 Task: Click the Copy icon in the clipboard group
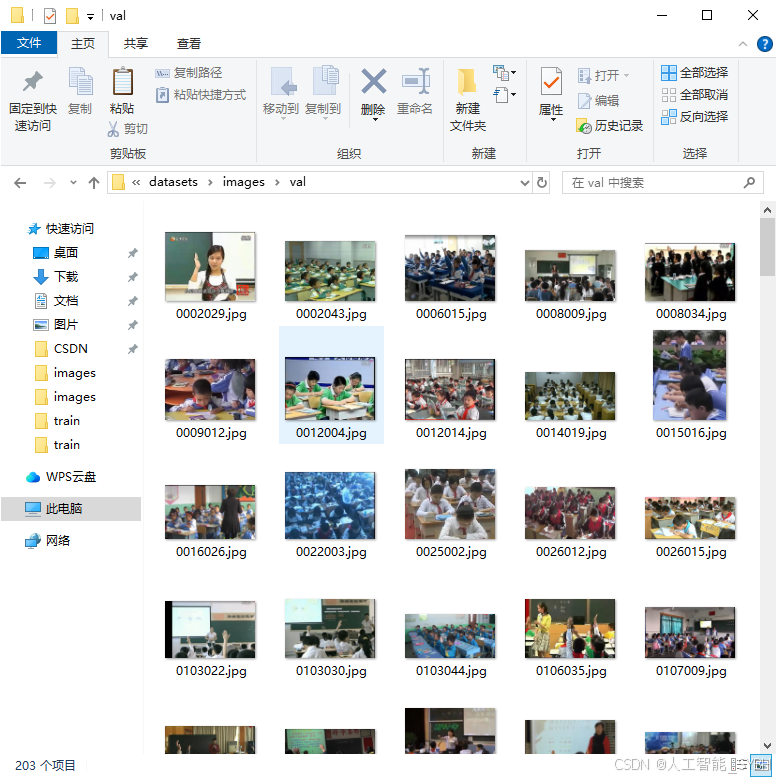(80, 81)
